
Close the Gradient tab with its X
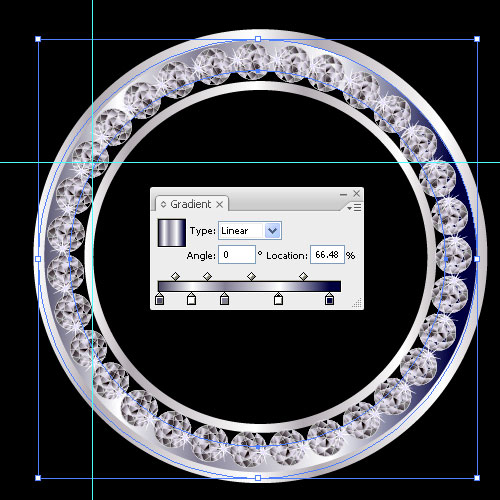point(220,204)
